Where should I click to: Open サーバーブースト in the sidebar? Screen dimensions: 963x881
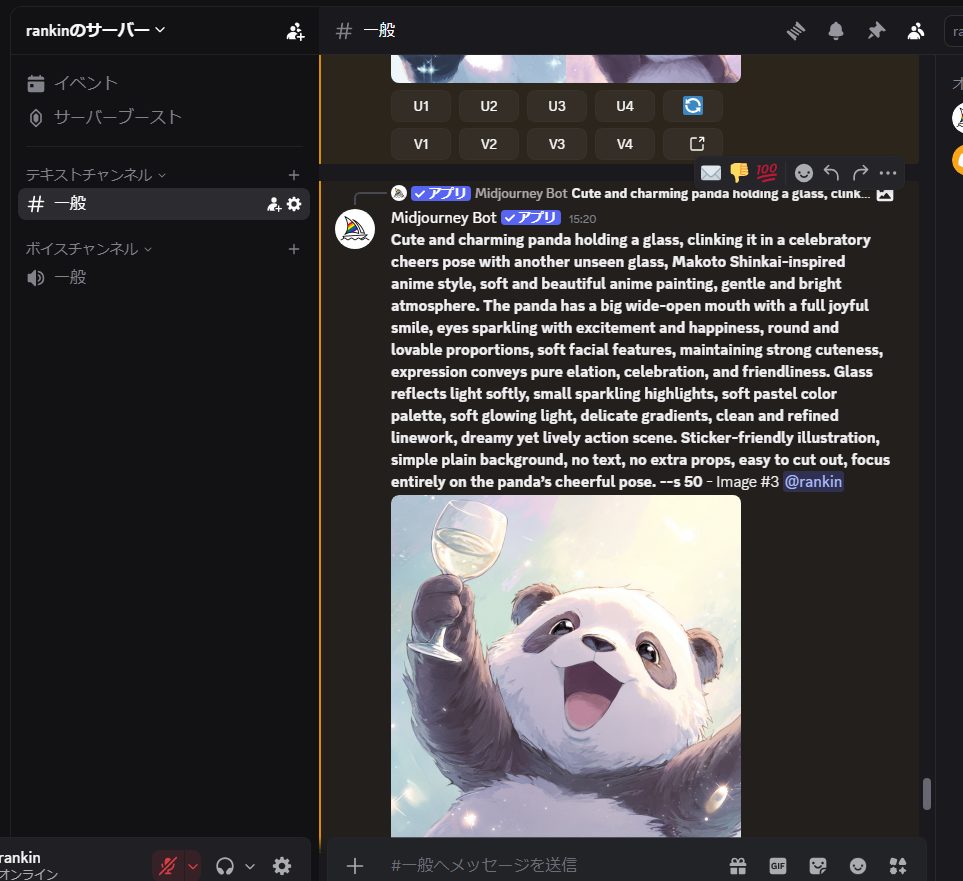pos(117,117)
